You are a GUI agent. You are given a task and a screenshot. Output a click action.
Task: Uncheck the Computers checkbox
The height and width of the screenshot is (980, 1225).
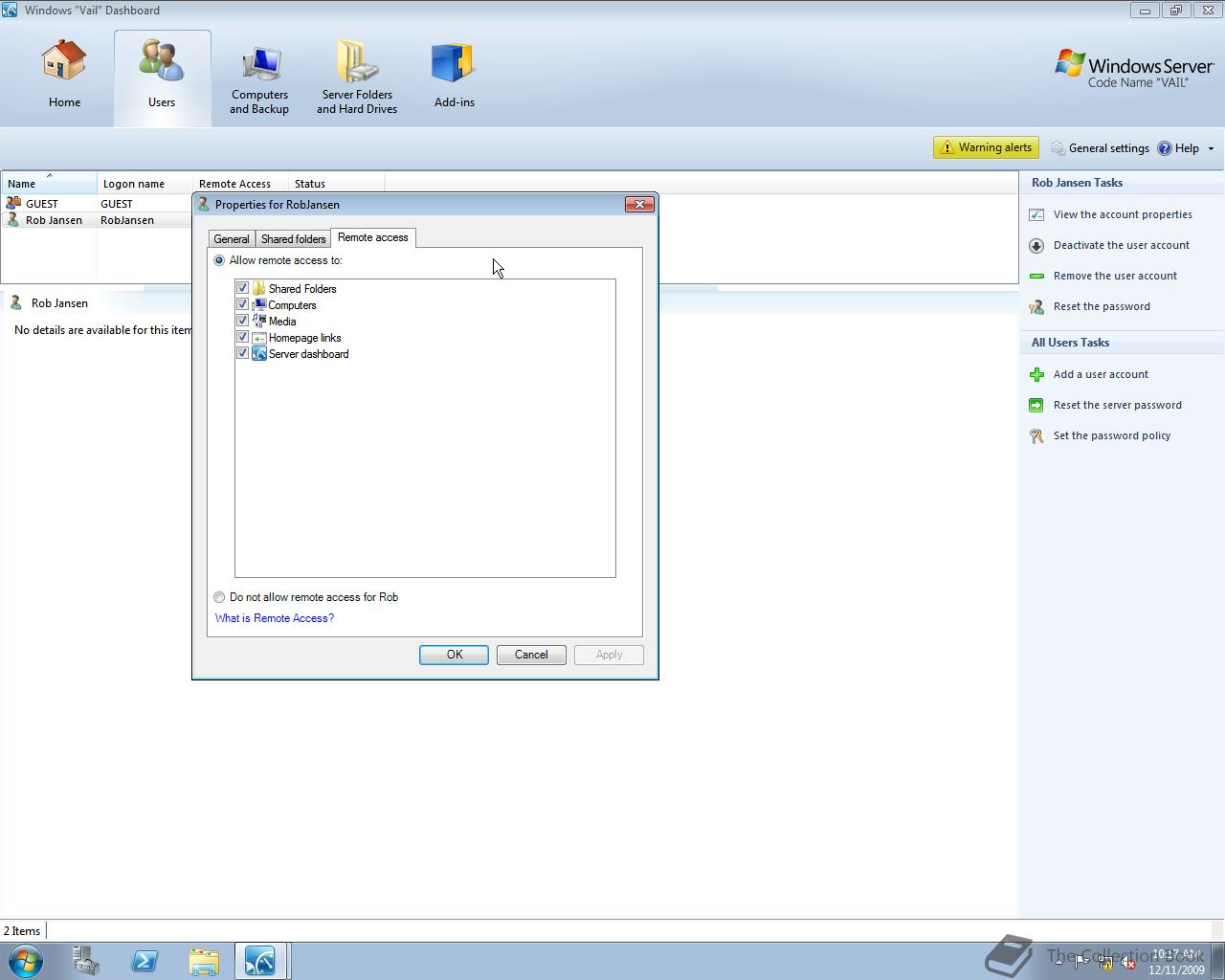242,304
